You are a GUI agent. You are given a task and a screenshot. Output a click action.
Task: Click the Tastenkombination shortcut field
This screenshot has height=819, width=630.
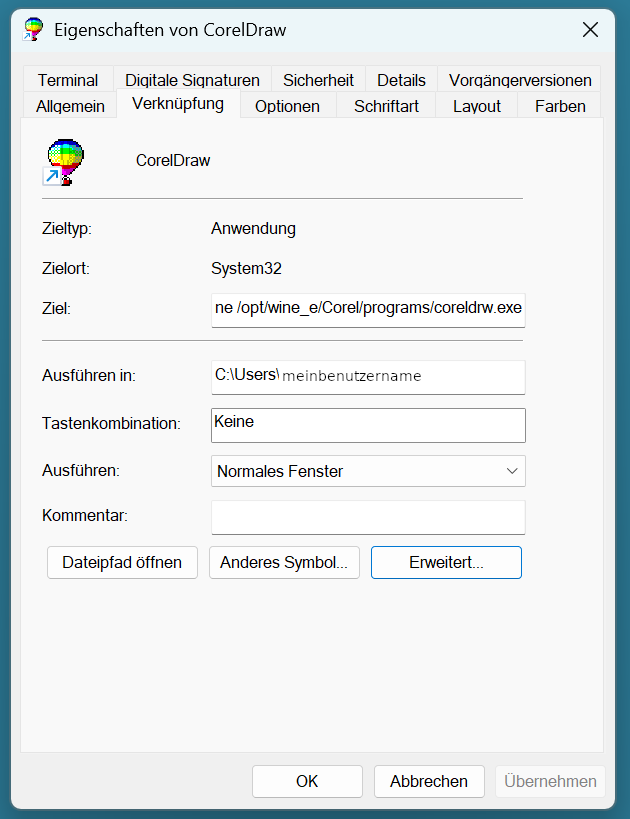(x=368, y=424)
